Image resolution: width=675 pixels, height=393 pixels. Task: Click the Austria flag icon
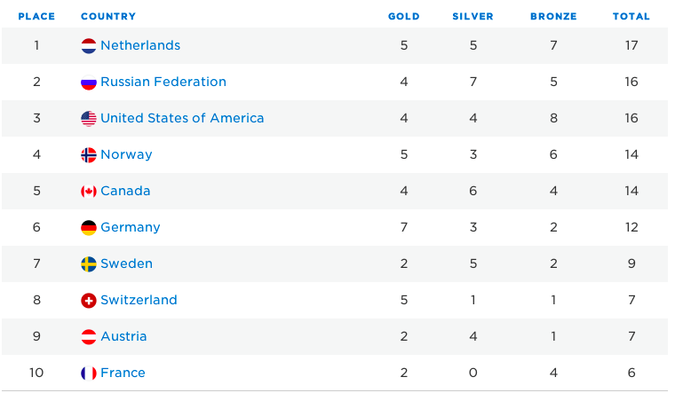(x=88, y=337)
